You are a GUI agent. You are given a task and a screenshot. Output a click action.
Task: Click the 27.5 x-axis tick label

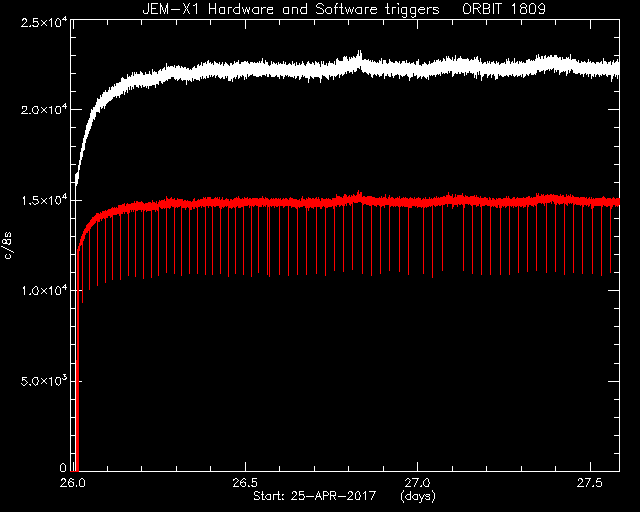[590, 483]
